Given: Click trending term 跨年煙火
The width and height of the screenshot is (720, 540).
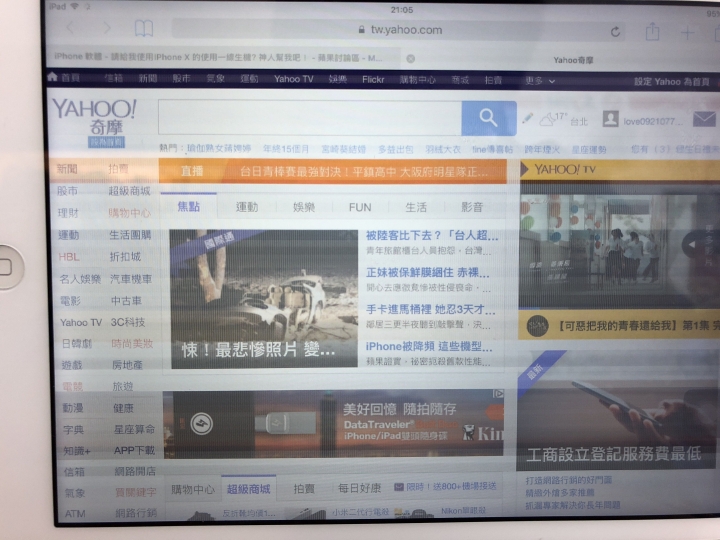Looking at the screenshot, I should click(542, 150).
